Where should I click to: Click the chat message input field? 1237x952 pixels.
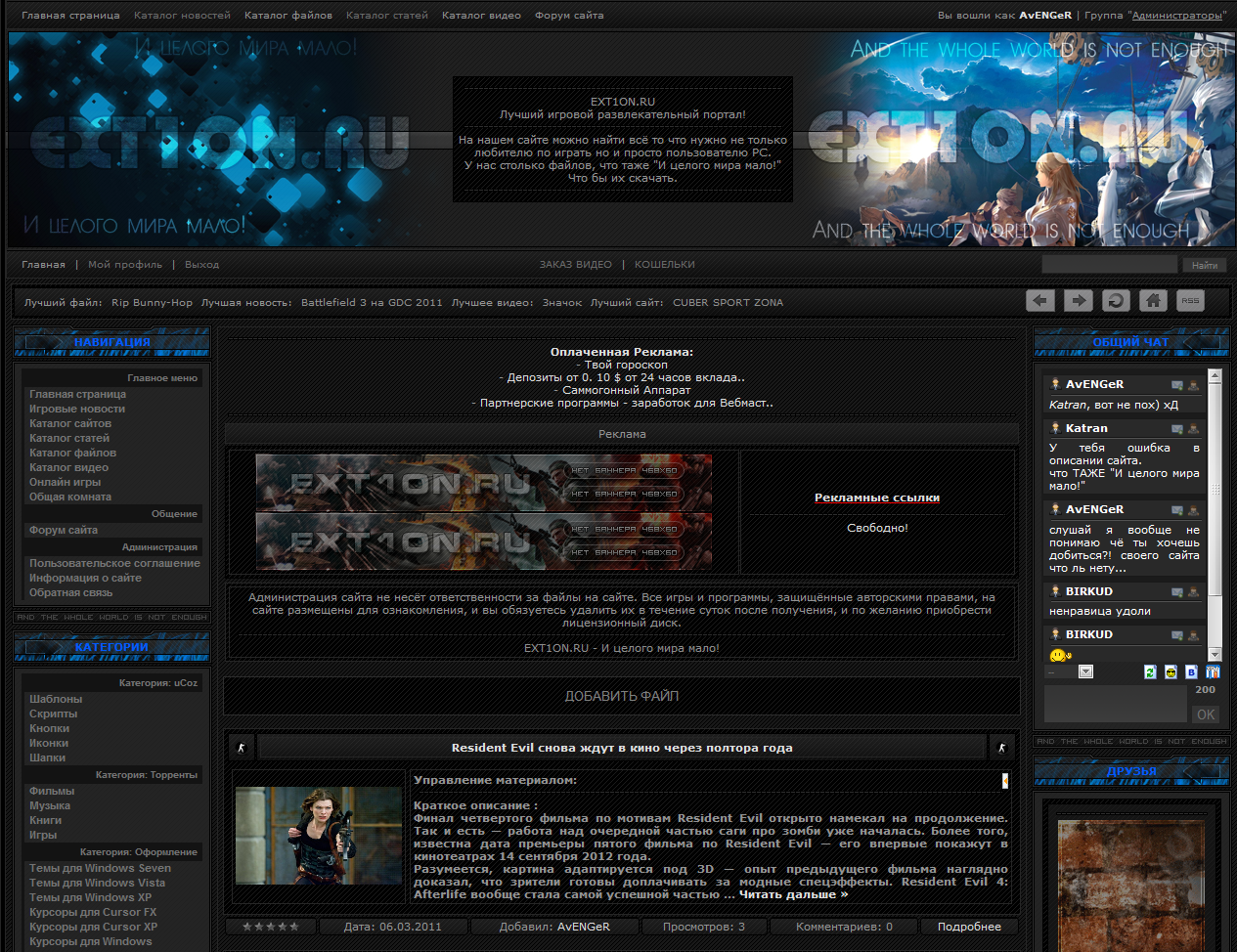click(x=1115, y=704)
